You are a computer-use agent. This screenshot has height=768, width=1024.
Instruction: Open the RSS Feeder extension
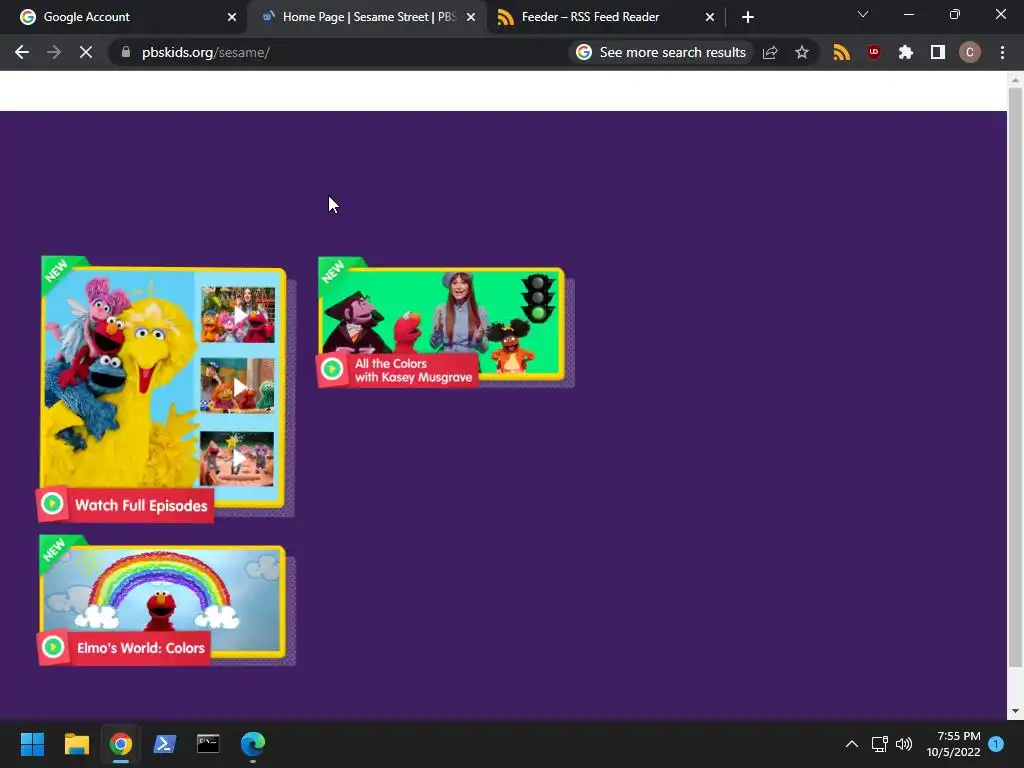click(842, 52)
